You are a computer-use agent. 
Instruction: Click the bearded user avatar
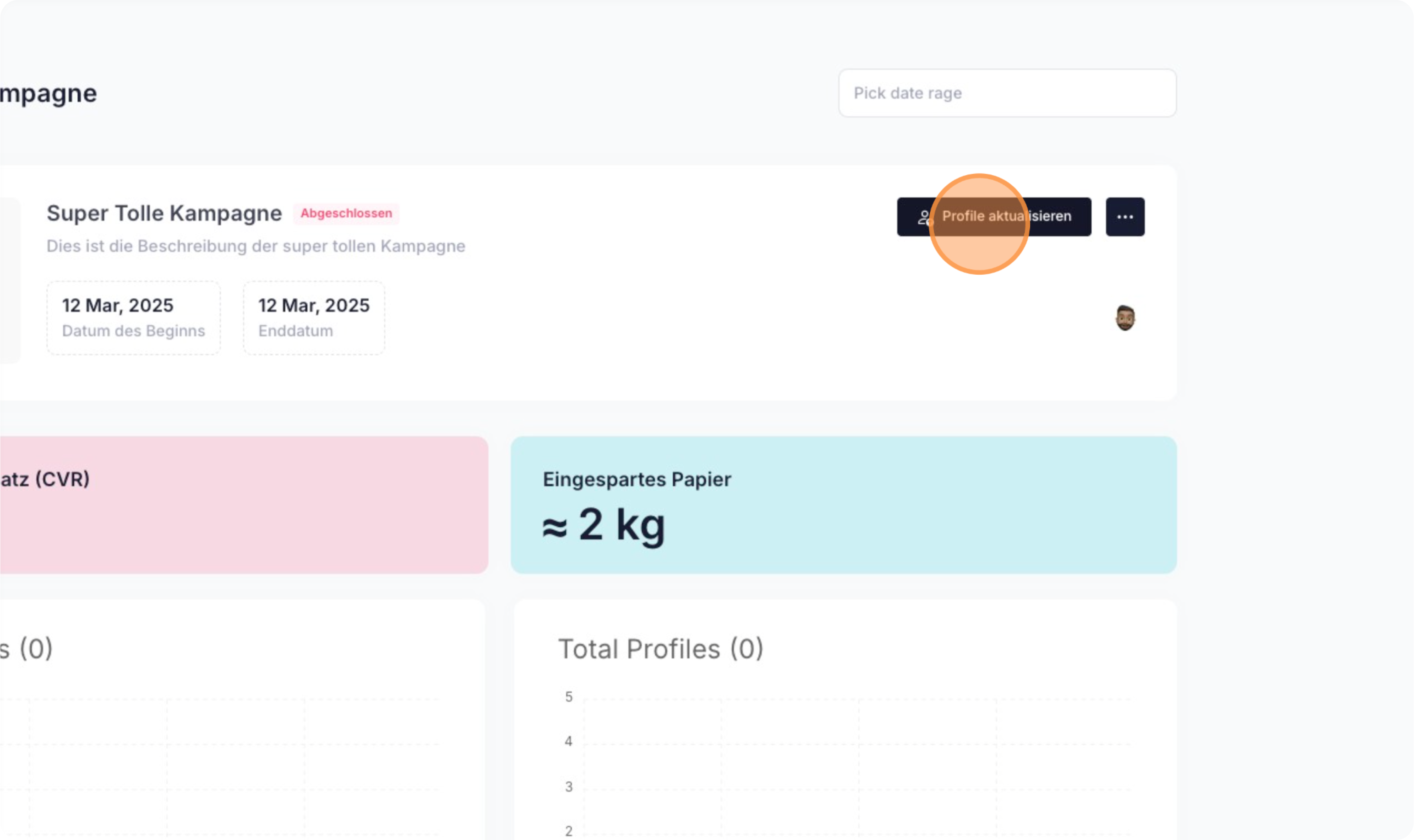[1125, 317]
